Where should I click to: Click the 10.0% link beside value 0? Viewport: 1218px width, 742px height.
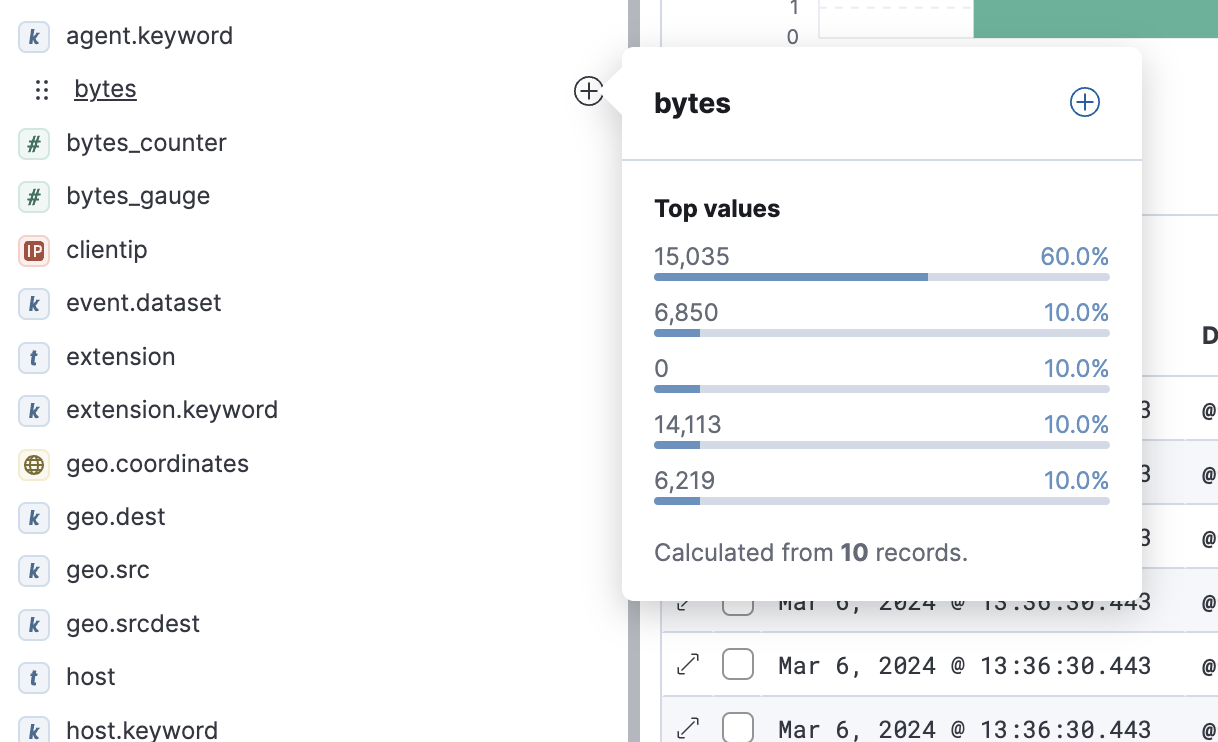click(1076, 368)
